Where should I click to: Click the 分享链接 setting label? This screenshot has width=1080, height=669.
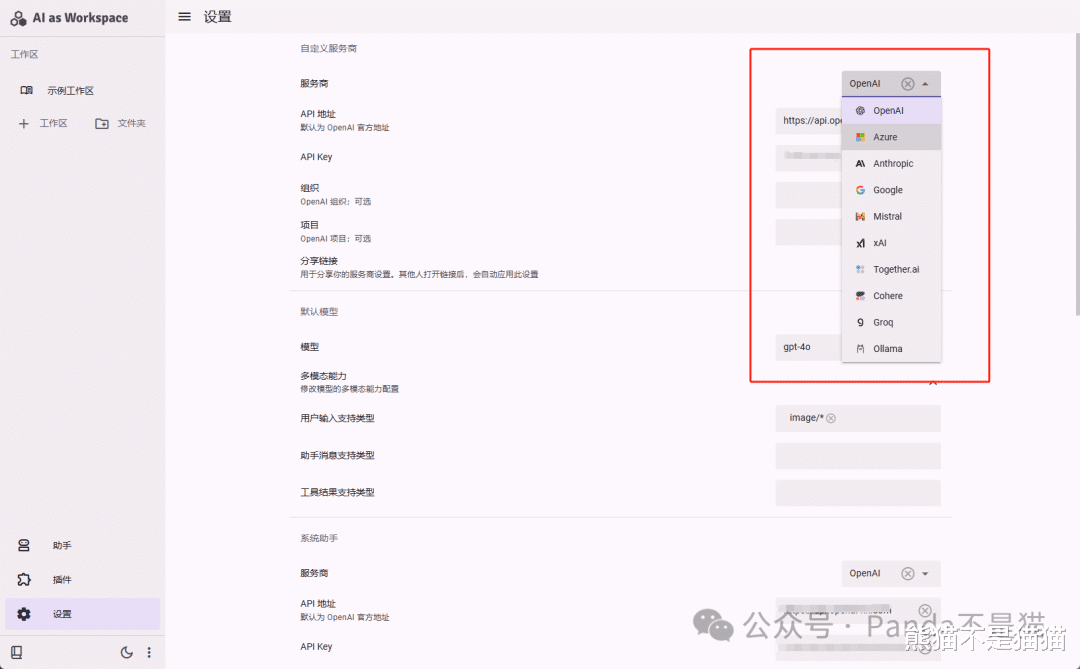319,260
